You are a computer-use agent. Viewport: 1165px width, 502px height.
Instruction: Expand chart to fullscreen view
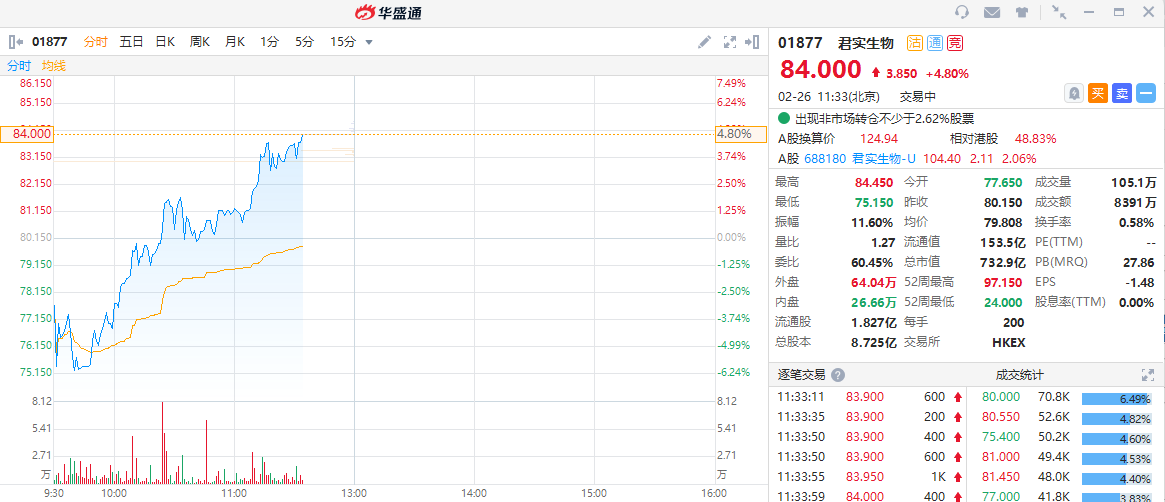(x=730, y=42)
